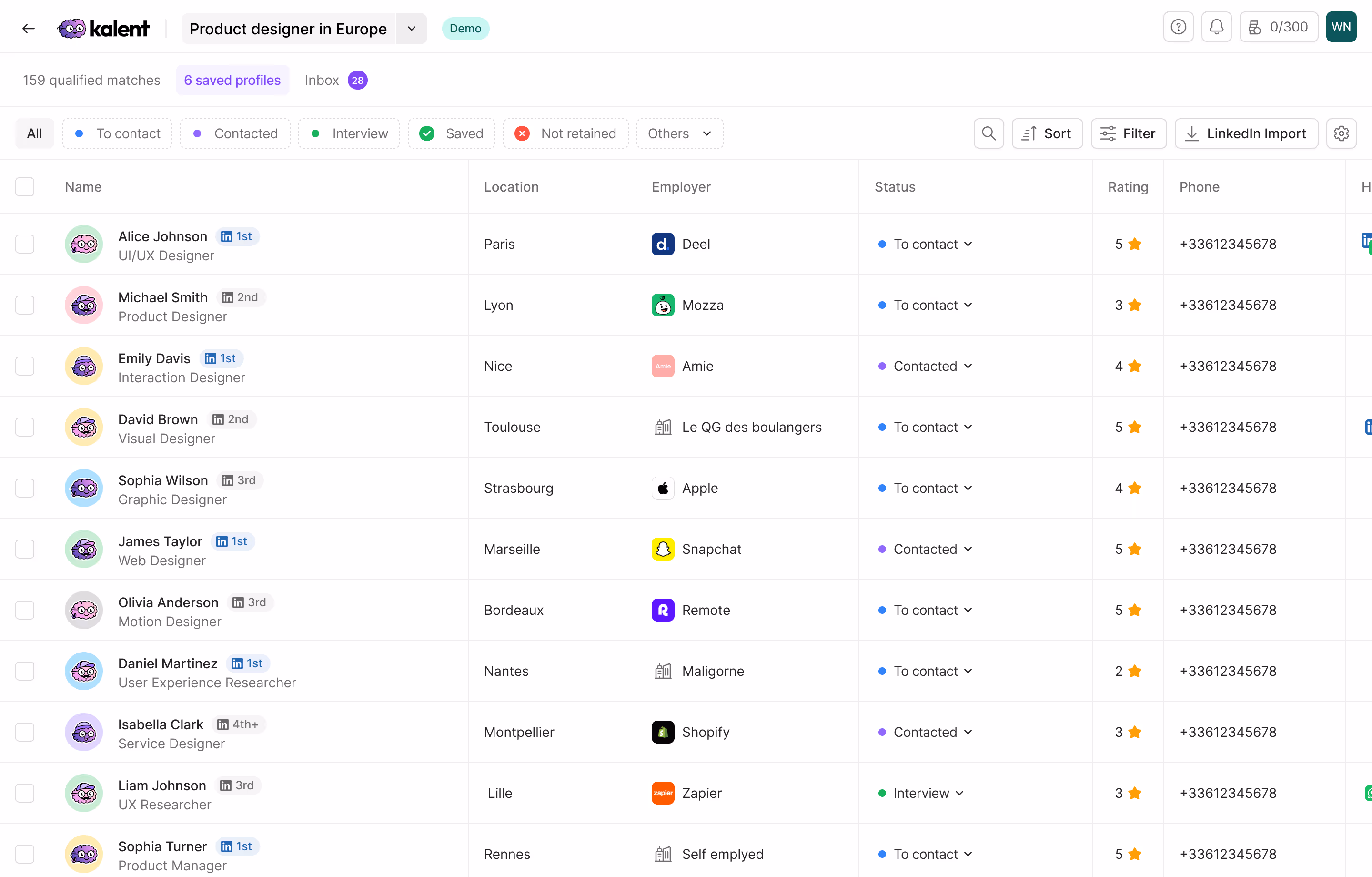Image resolution: width=1372 pixels, height=877 pixels.
Task: Click Alice Johnson's LinkedIn 1st badge
Action: (237, 236)
